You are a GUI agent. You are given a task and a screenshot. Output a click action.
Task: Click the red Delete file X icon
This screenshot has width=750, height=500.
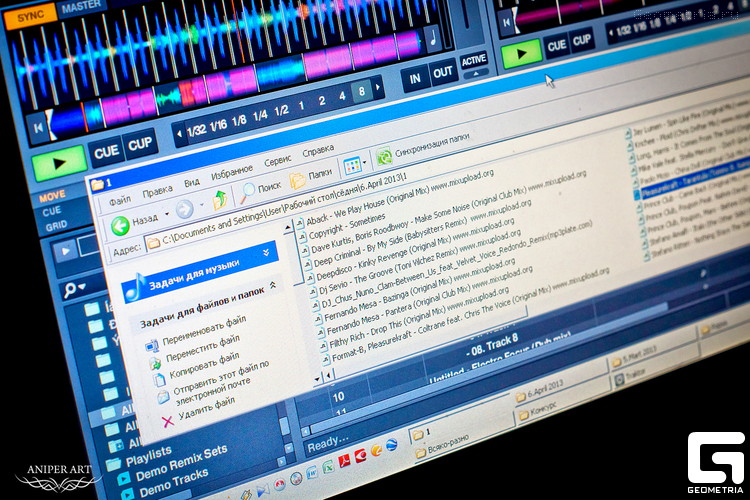pyautogui.click(x=167, y=421)
